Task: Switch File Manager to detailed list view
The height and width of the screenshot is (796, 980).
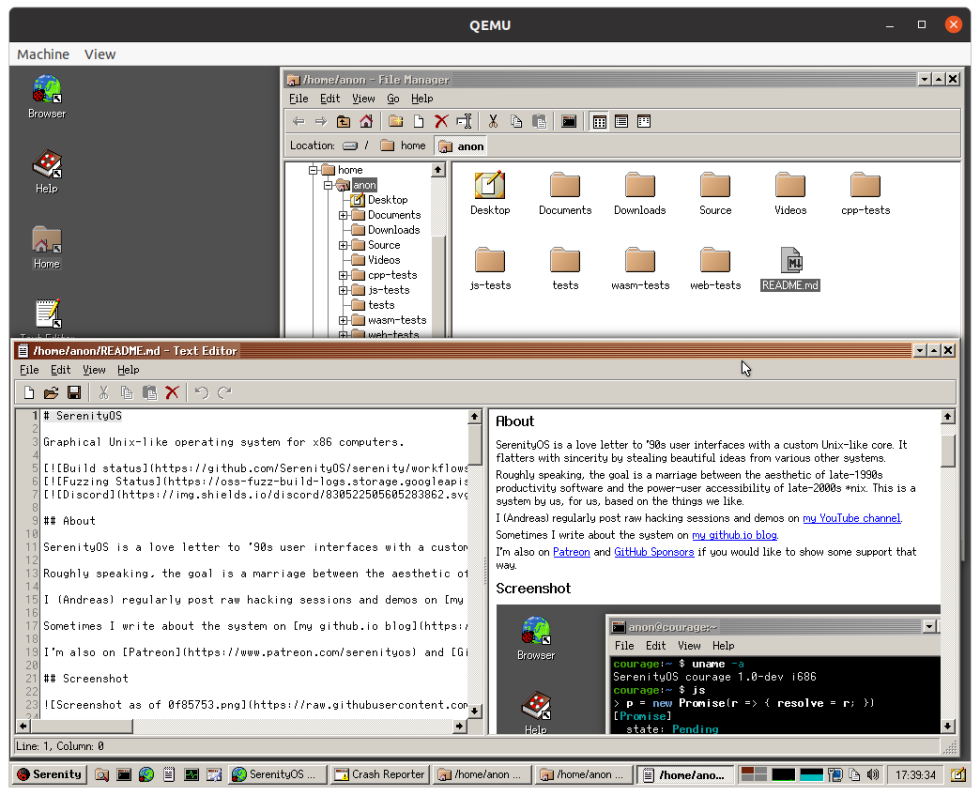Action: coord(621,121)
